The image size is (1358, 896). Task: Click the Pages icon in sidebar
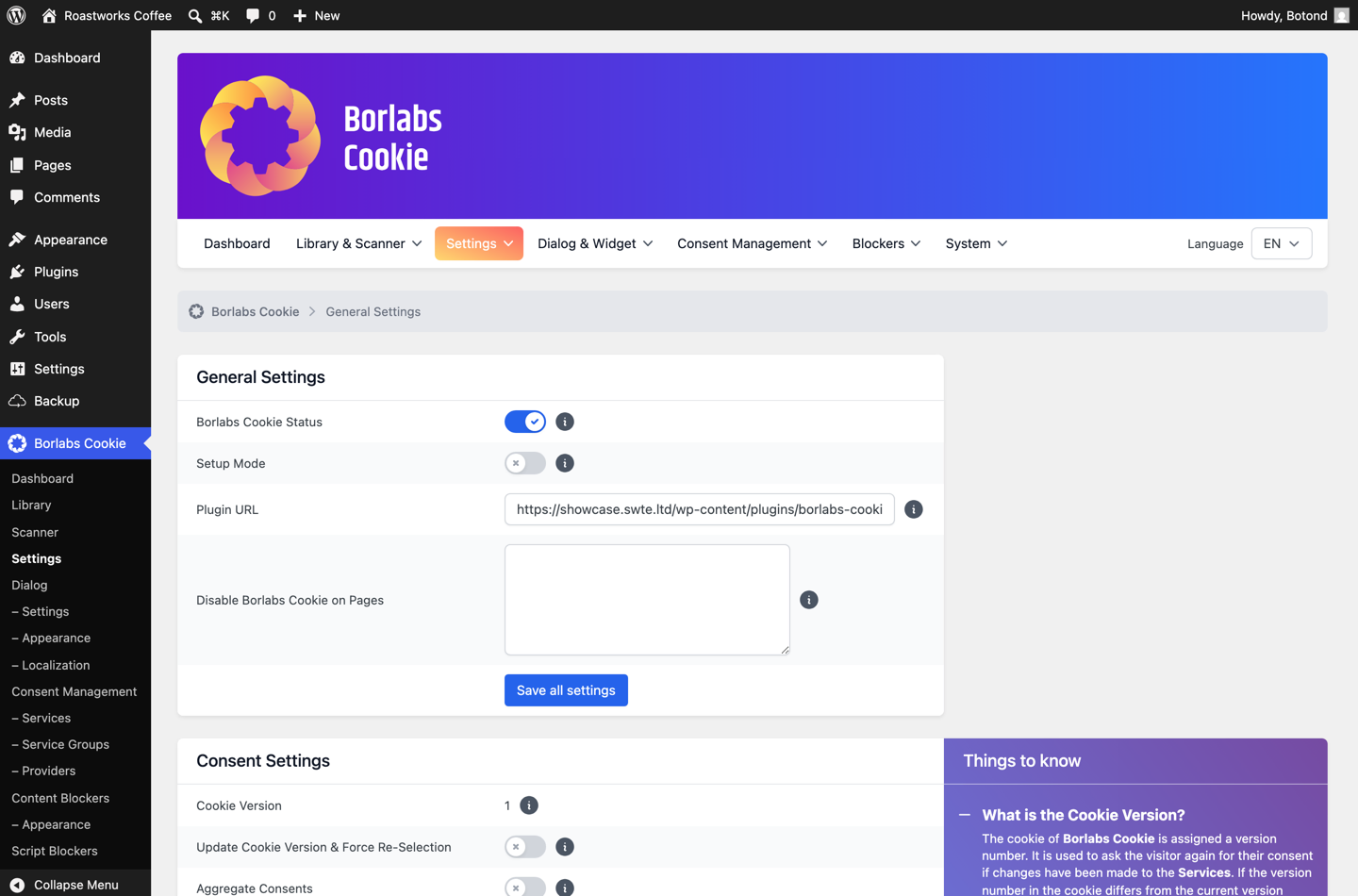(17, 165)
